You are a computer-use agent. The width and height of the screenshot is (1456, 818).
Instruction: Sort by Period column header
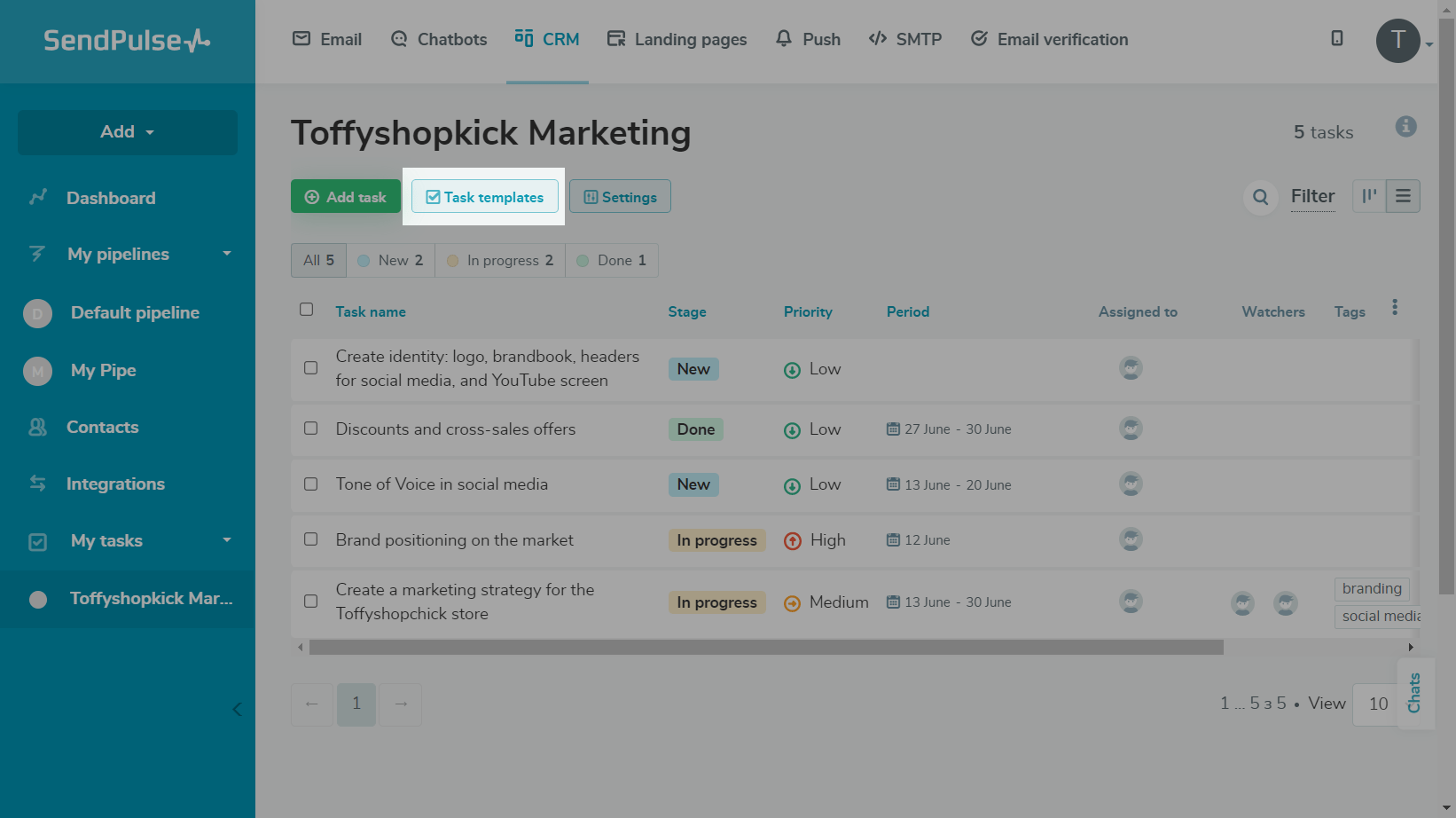click(x=908, y=311)
